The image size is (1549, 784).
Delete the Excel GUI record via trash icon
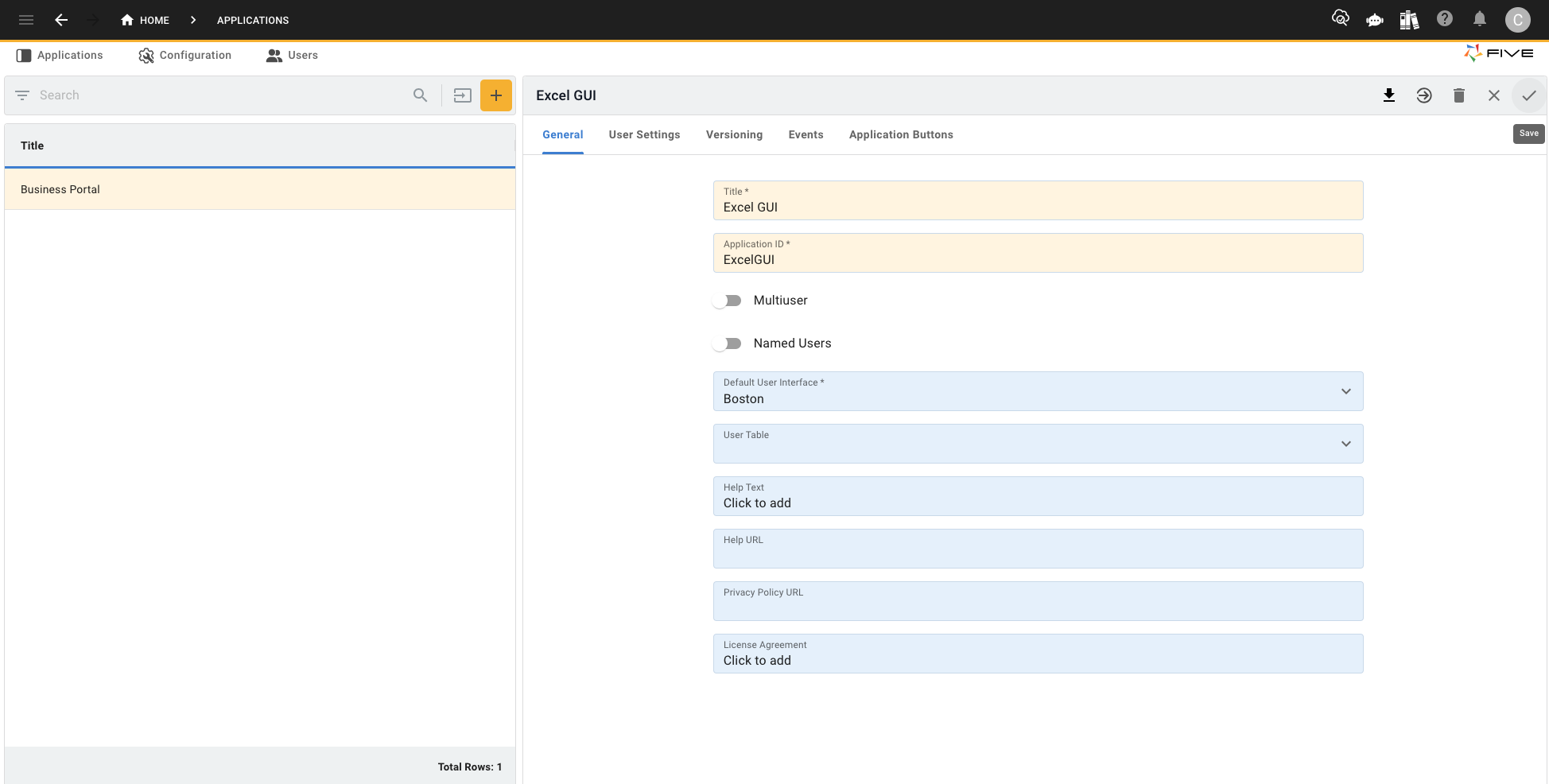tap(1459, 95)
